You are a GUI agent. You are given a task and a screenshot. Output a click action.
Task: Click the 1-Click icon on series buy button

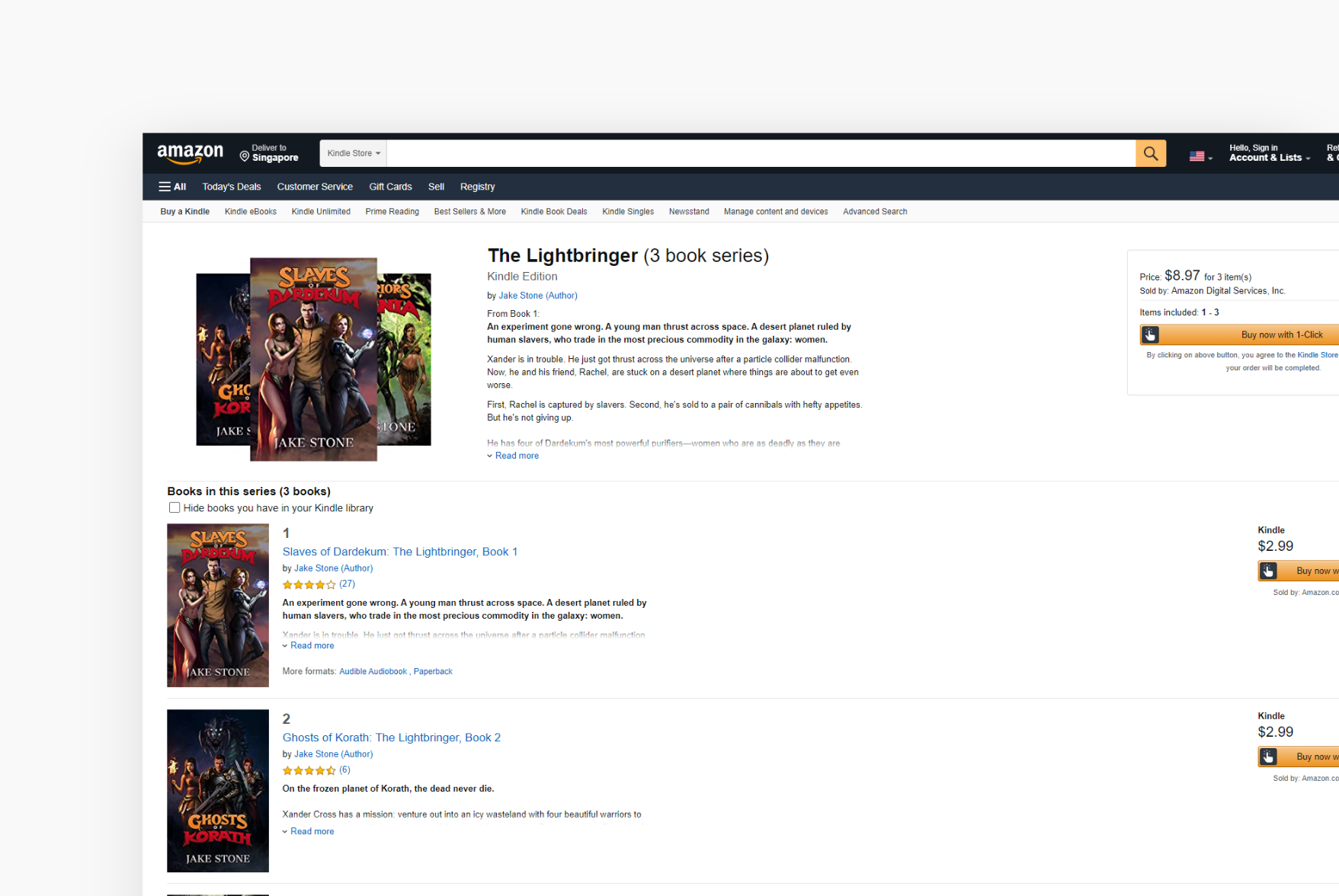coord(1150,334)
